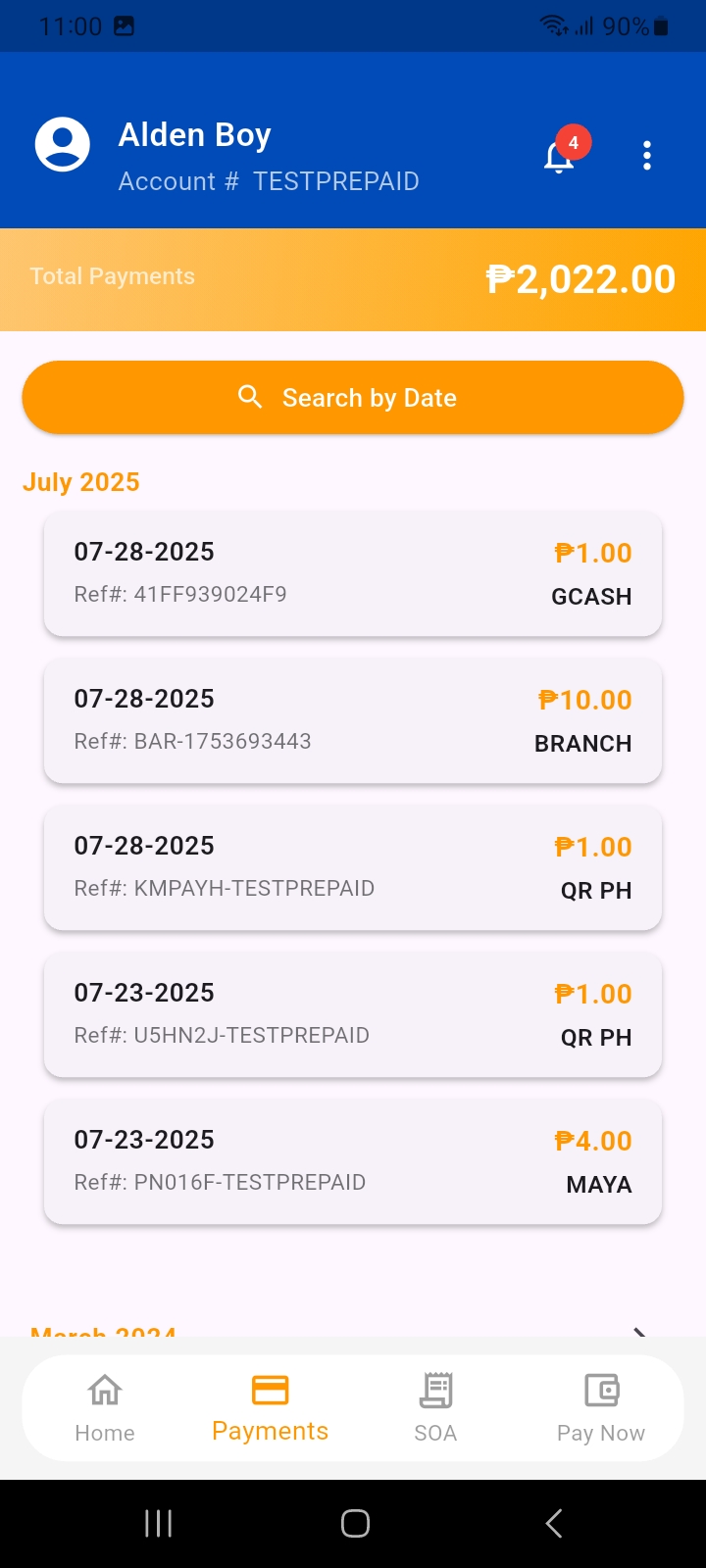
Task: Expand the March 2024 section chevron
Action: click(639, 1331)
